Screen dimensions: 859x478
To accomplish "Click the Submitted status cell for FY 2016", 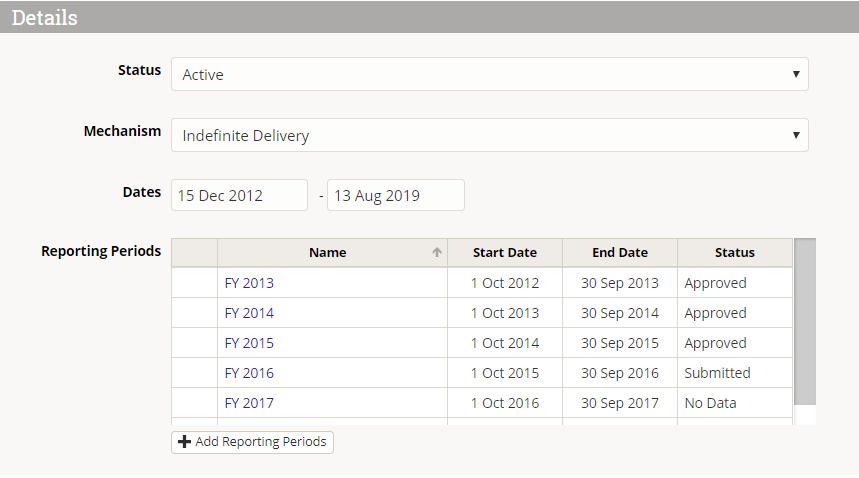I will tap(717, 373).
